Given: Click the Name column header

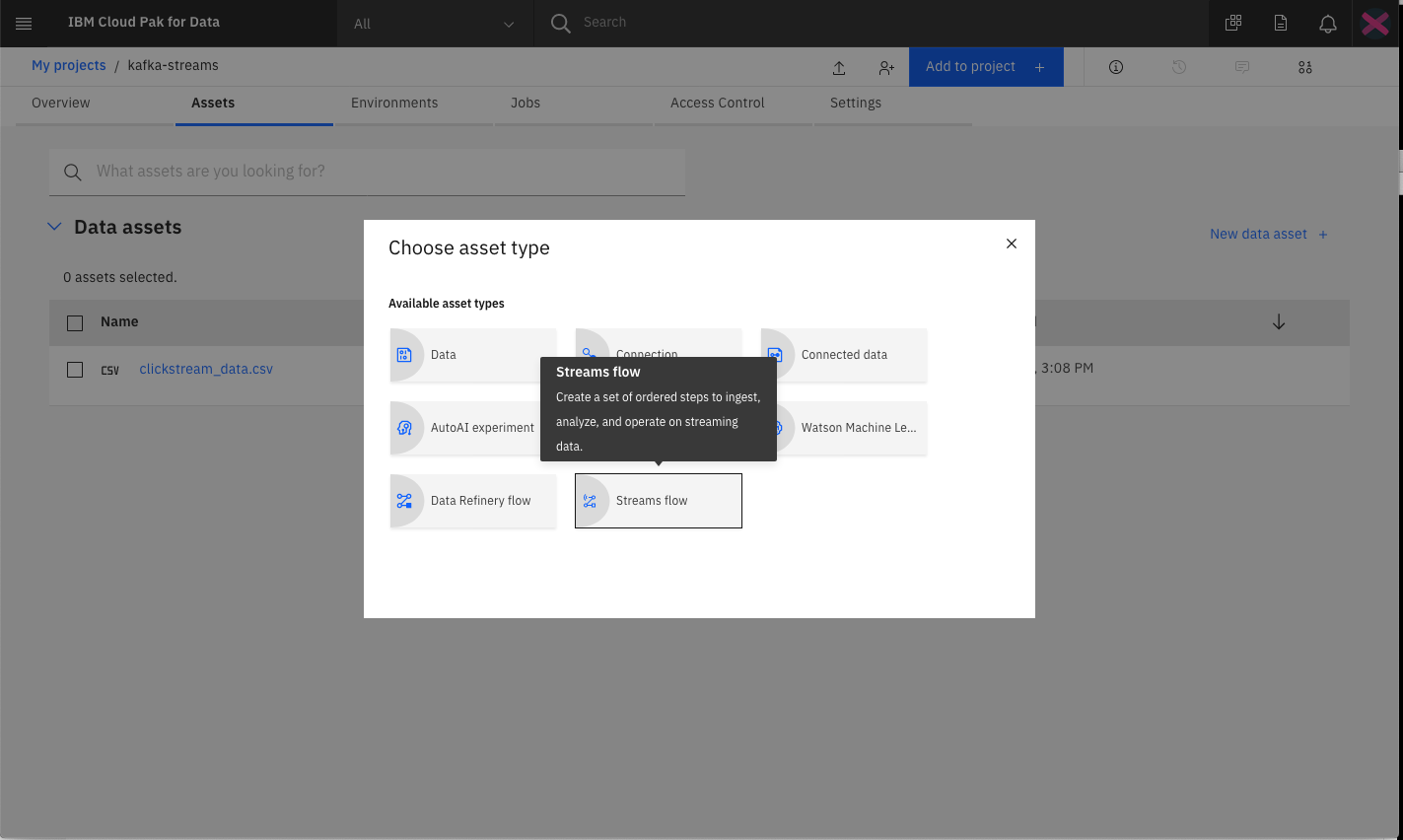Looking at the screenshot, I should (x=119, y=322).
